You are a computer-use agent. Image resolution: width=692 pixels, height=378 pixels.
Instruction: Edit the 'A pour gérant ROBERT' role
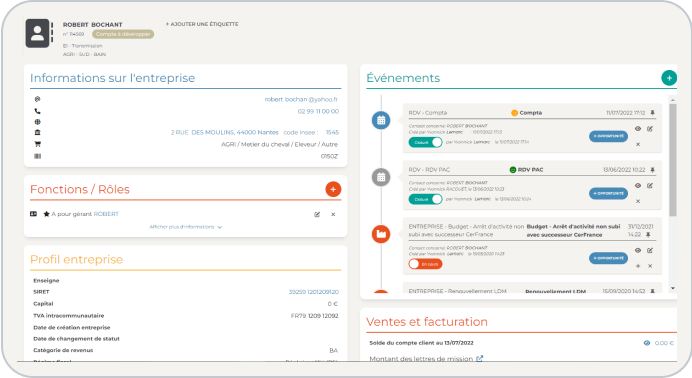(317, 214)
